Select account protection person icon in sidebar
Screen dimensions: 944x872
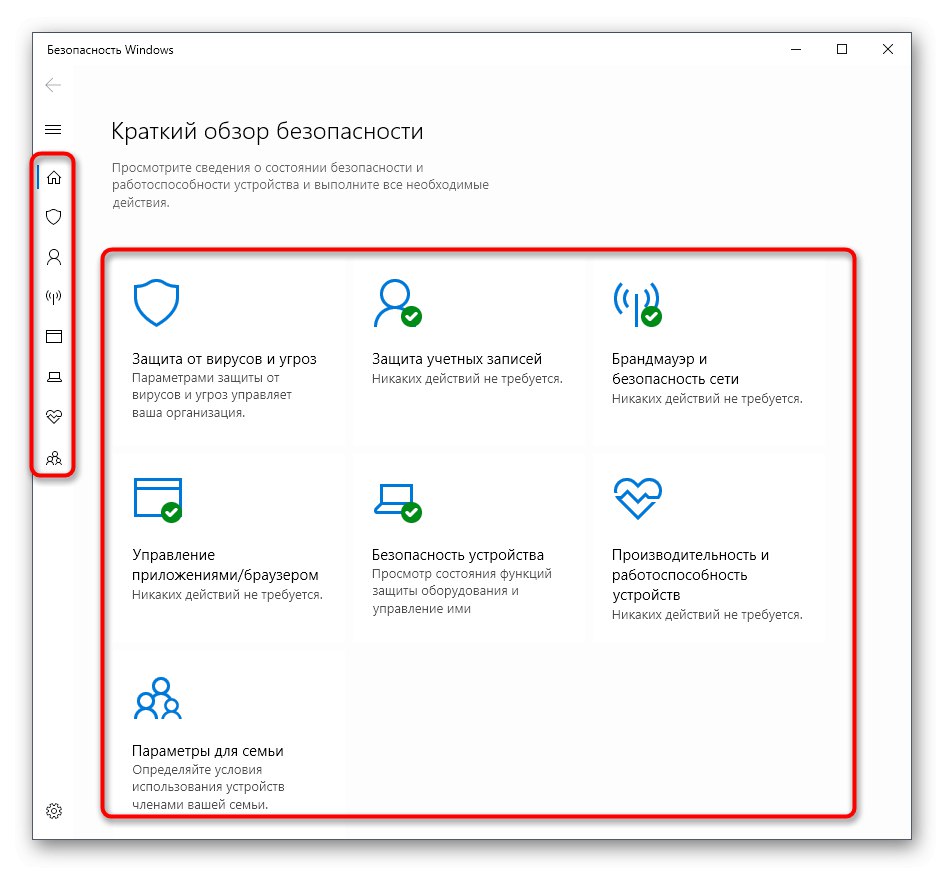pyautogui.click(x=54, y=257)
